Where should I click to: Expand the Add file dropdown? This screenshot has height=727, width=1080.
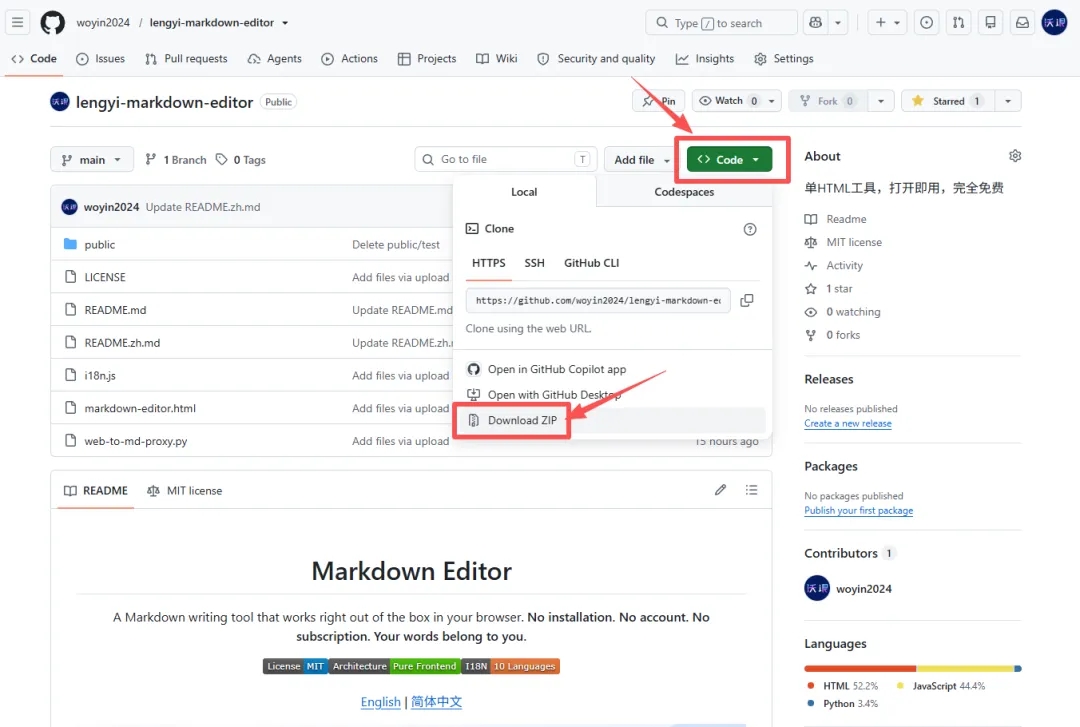(641, 160)
